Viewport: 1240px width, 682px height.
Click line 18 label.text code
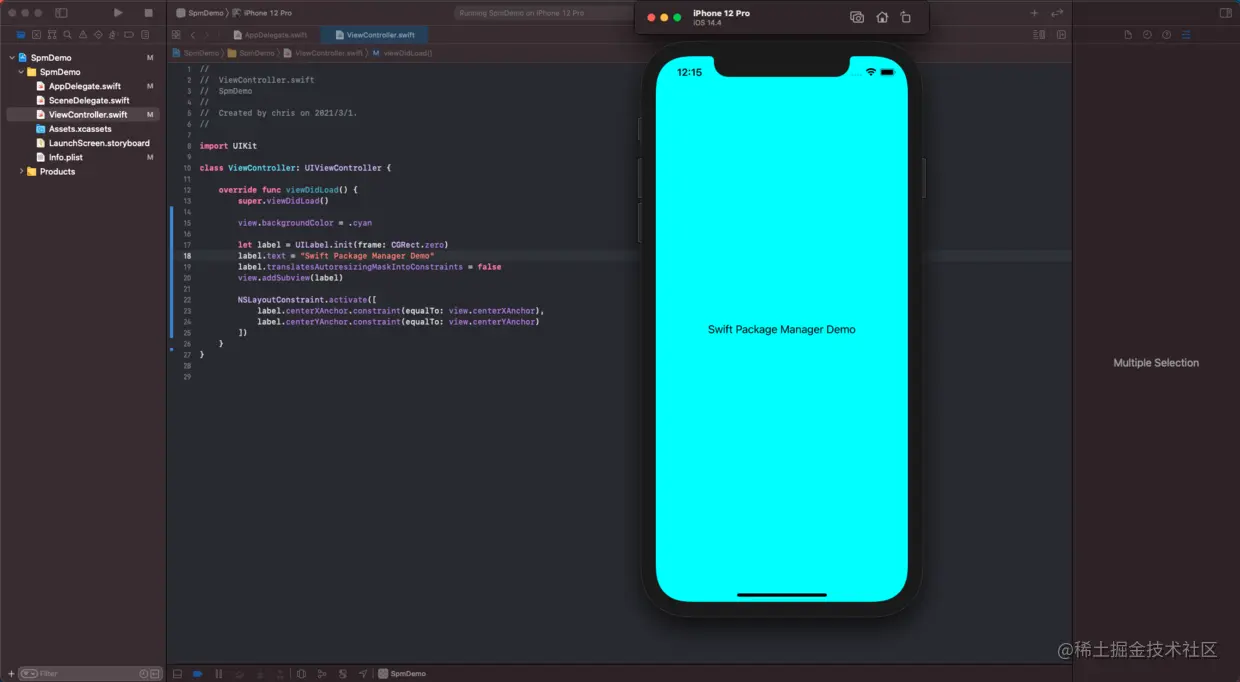click(x=336, y=256)
